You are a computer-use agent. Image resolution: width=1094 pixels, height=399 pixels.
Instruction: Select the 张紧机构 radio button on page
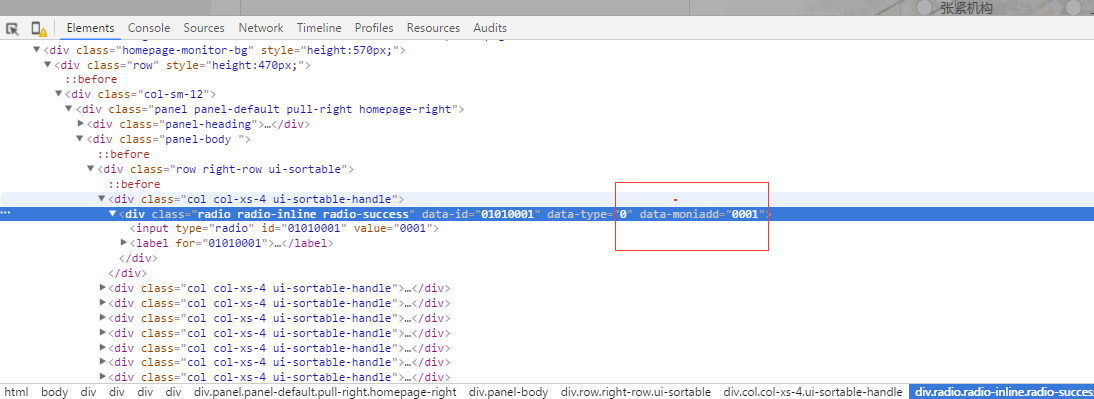point(924,8)
